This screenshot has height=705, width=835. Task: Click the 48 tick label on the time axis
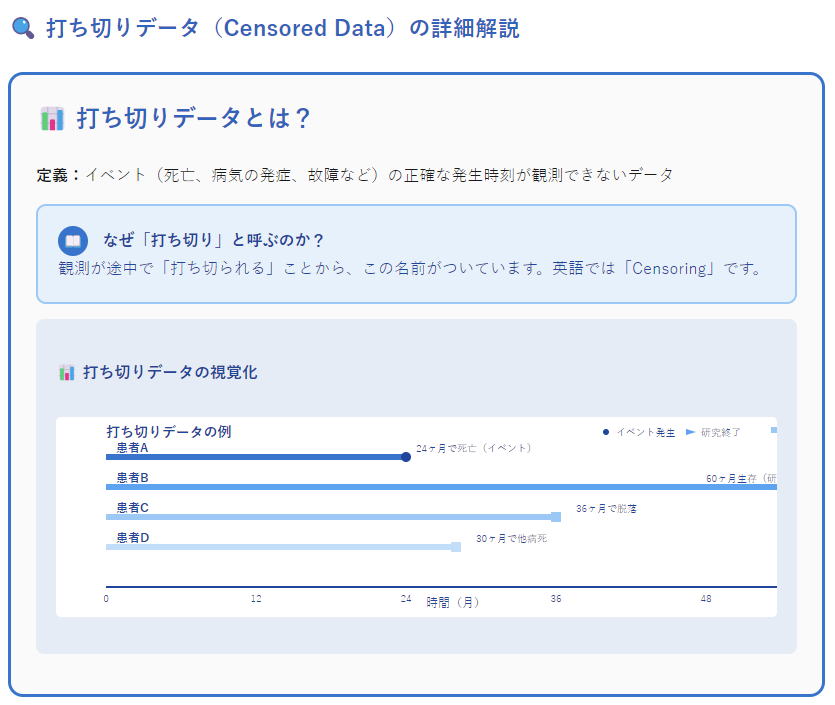pos(706,598)
